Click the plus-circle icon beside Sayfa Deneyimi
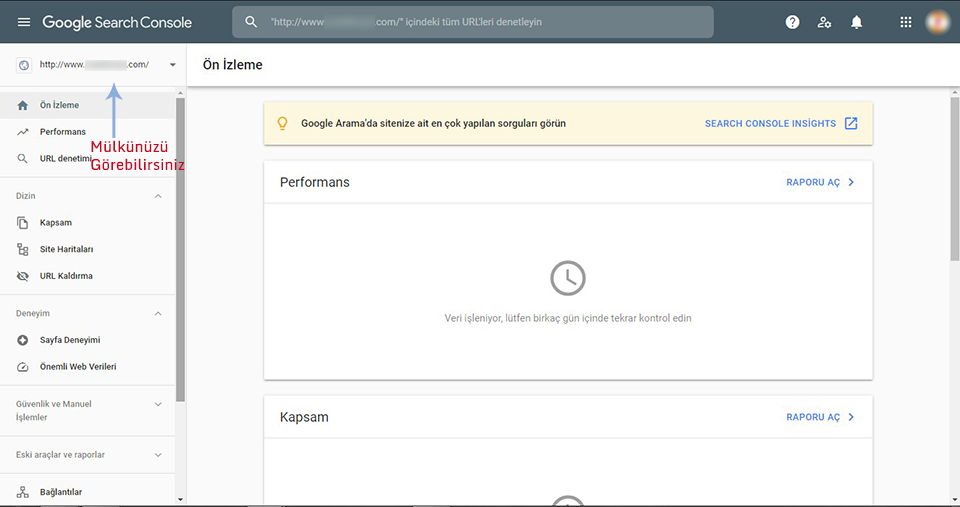 coord(23,340)
